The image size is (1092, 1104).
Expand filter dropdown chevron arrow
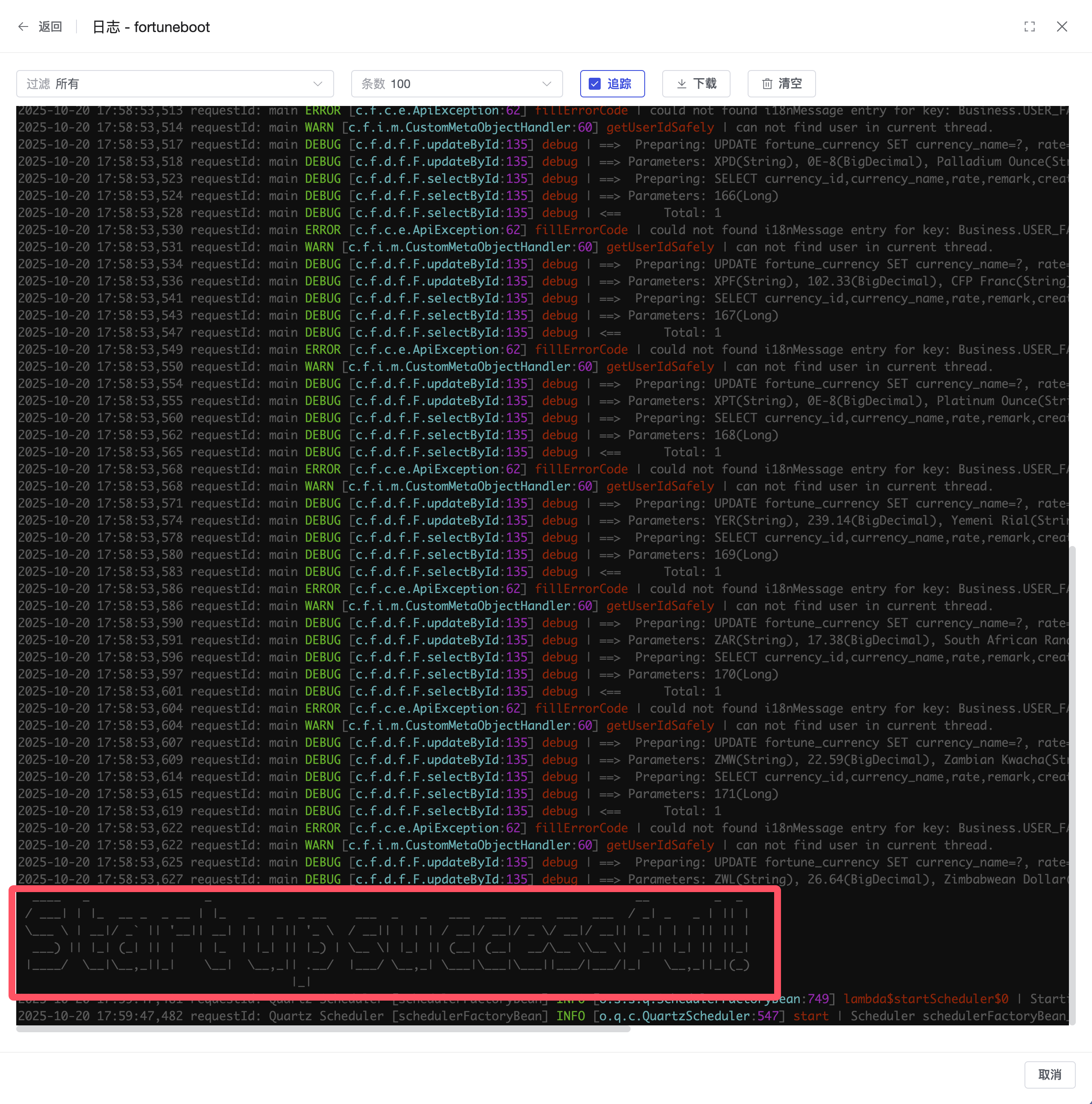(318, 84)
